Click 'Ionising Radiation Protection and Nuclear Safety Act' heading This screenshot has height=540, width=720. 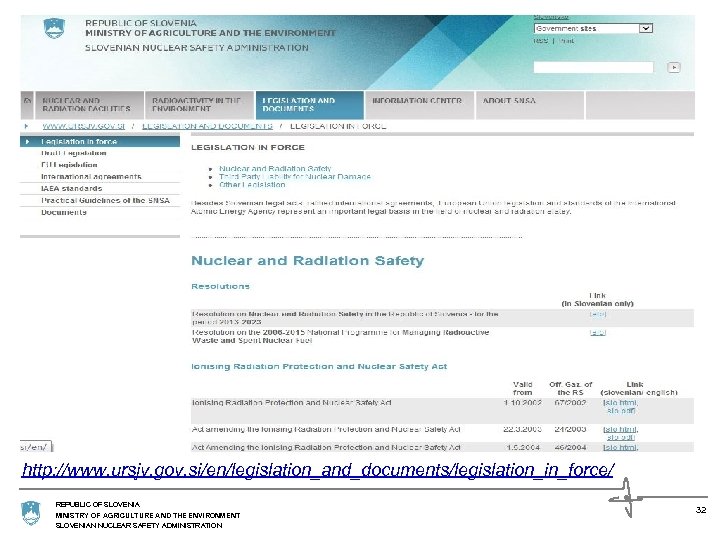[x=319, y=366]
